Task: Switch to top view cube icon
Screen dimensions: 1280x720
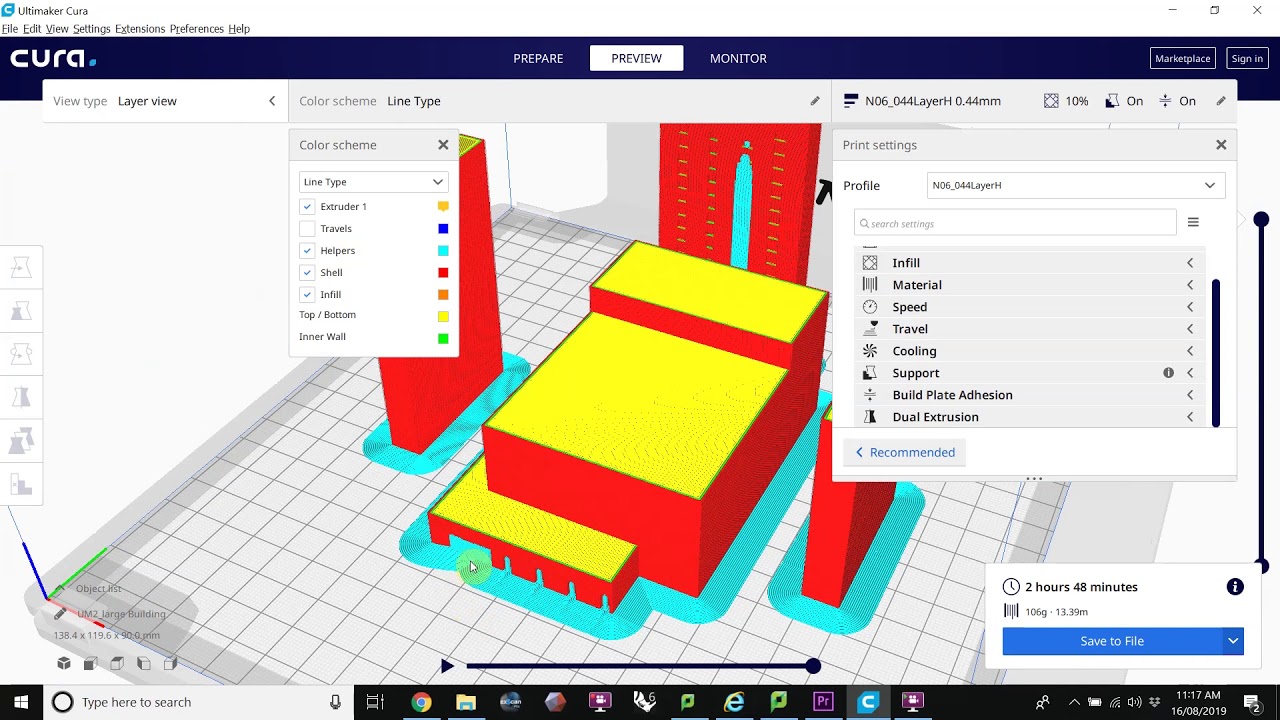Action: pos(117,663)
